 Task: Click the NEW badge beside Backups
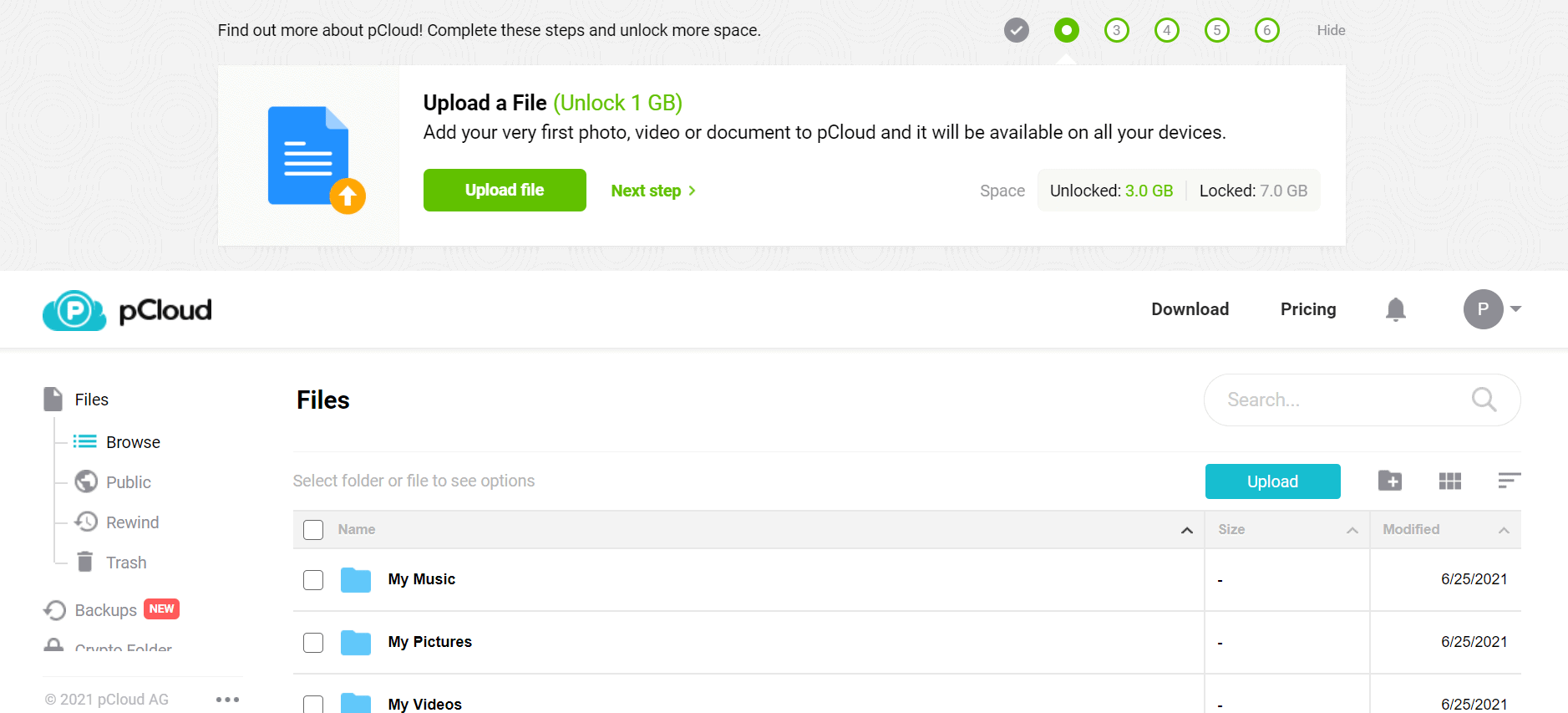pyautogui.click(x=161, y=609)
